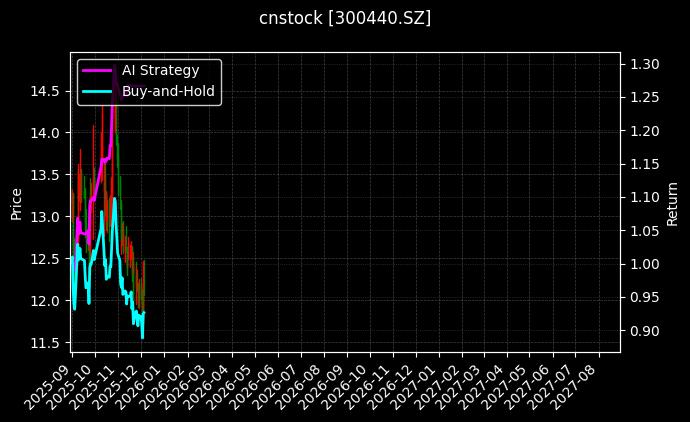This screenshot has width=690, height=422.
Task: Click the 1.30 return tick label
Action: click(x=644, y=64)
